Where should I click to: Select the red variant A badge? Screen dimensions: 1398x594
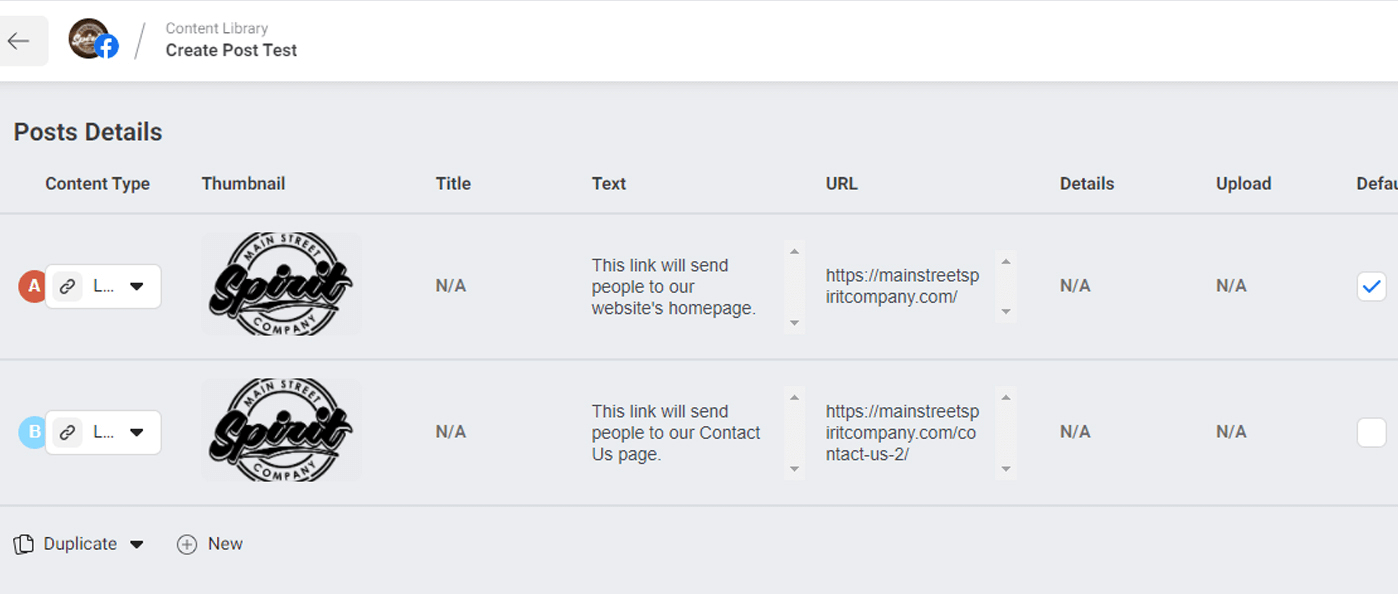32,286
